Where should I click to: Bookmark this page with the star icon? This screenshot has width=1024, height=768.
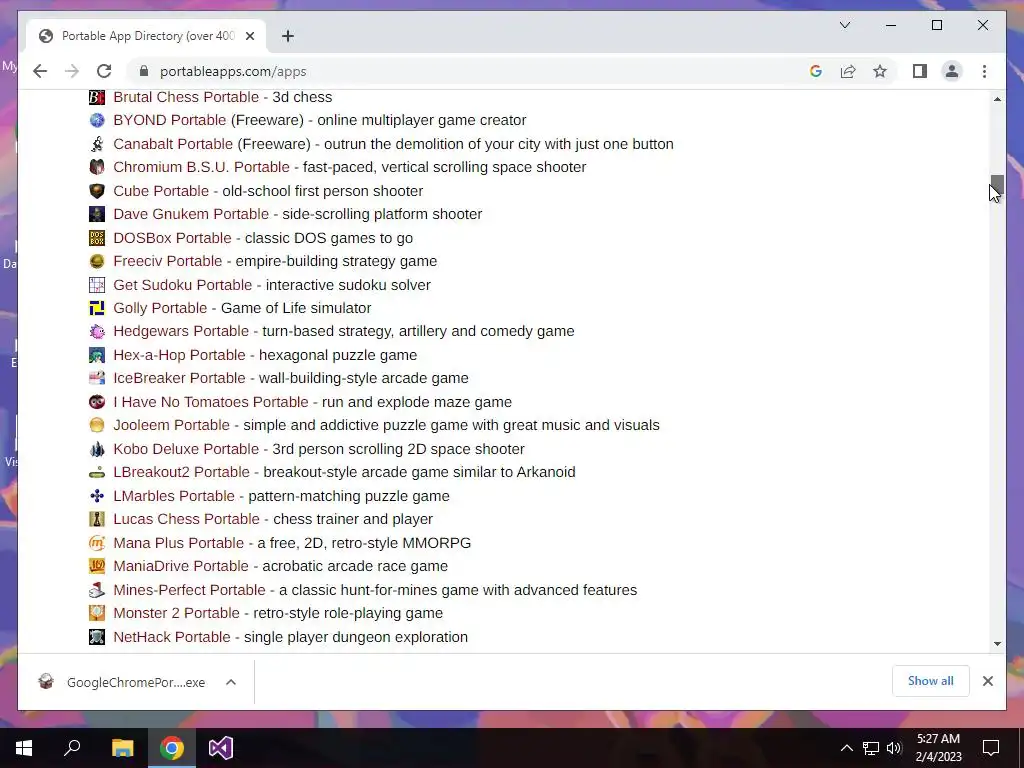point(880,71)
